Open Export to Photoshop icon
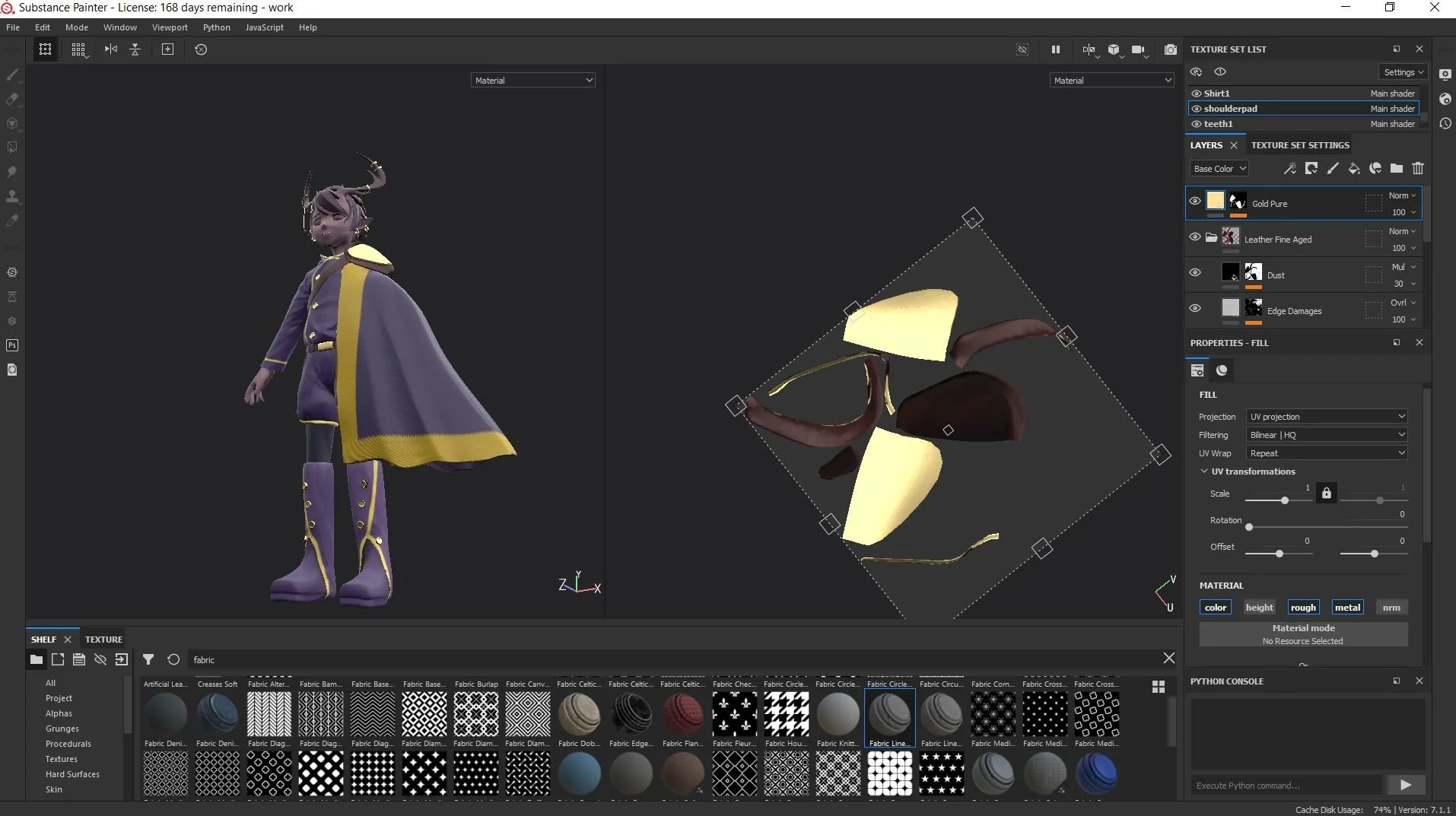The height and width of the screenshot is (816, 1456). tap(12, 345)
